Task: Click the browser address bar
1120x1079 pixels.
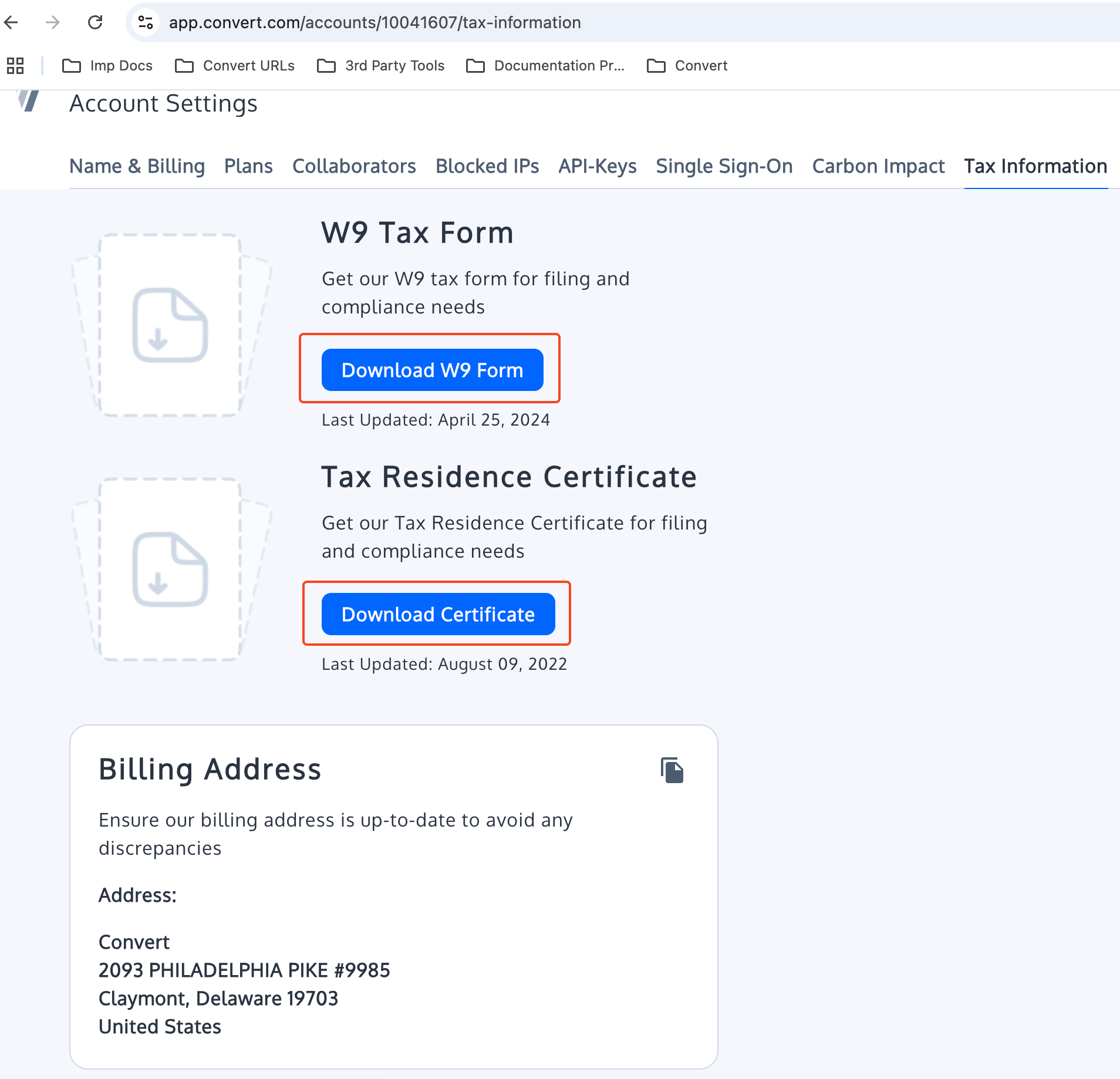Action: pyautogui.click(x=376, y=22)
